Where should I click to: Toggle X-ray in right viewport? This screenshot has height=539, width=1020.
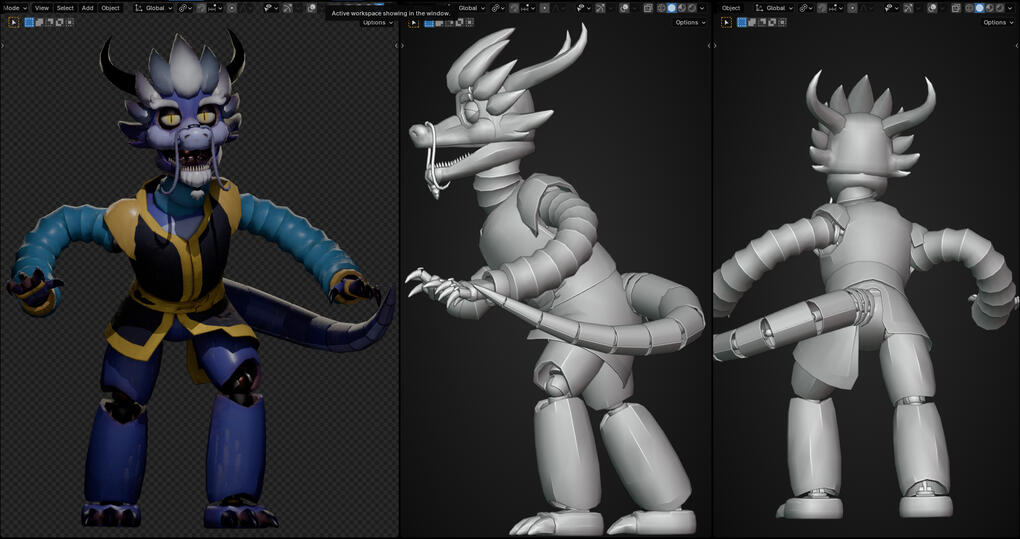pyautogui.click(x=957, y=8)
